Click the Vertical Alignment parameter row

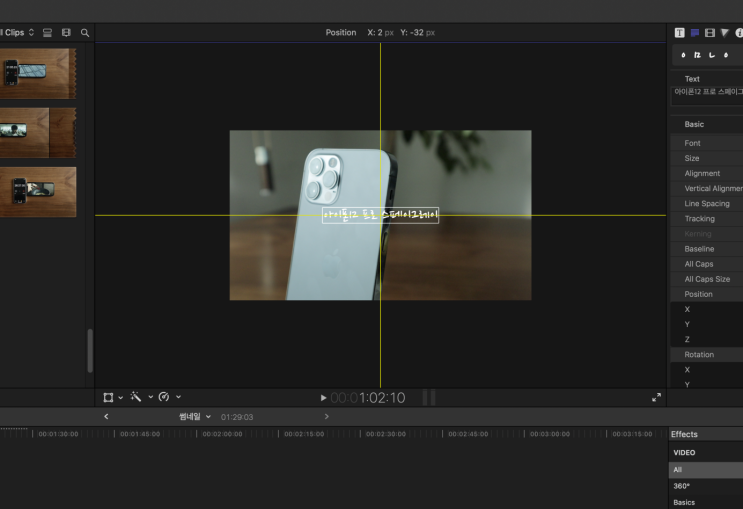[x=707, y=189]
